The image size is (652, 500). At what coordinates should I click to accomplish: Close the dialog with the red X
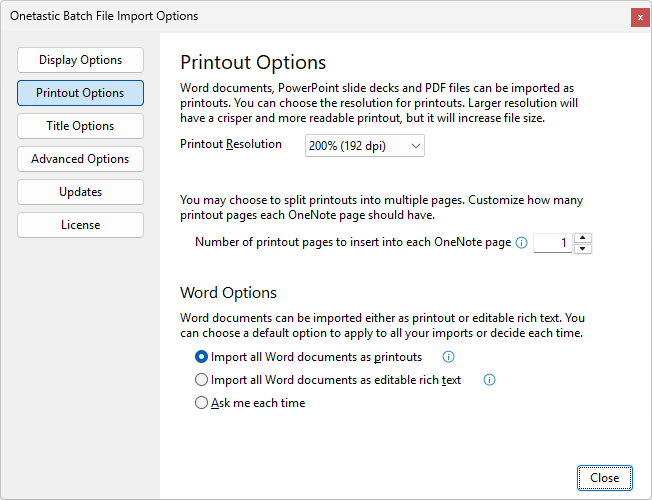pos(640,17)
